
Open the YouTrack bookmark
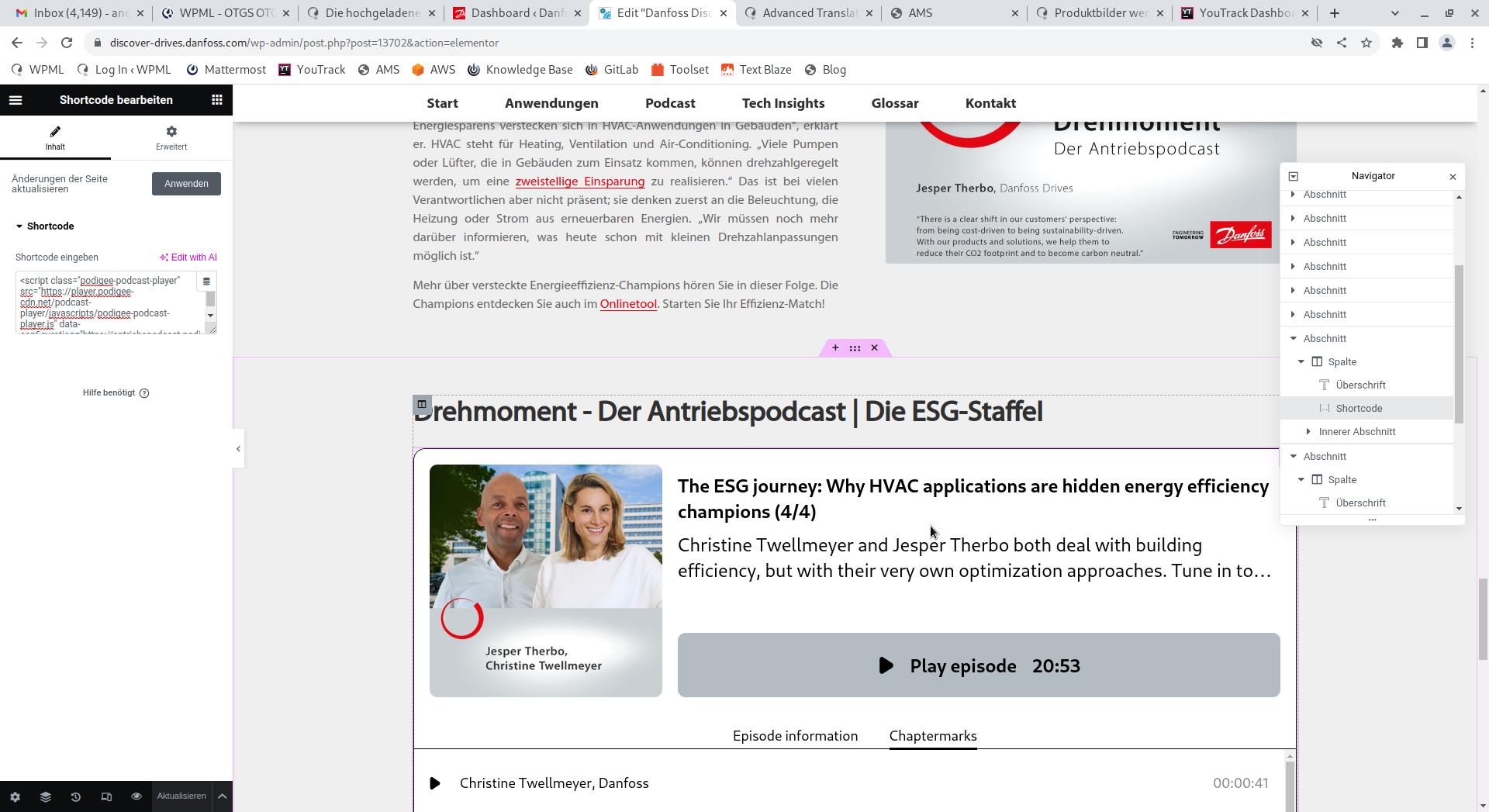point(312,70)
